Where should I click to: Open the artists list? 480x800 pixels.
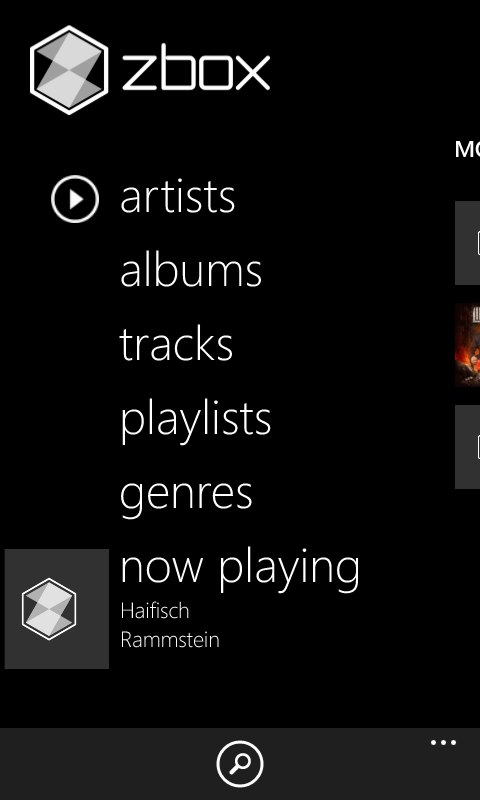(x=178, y=196)
